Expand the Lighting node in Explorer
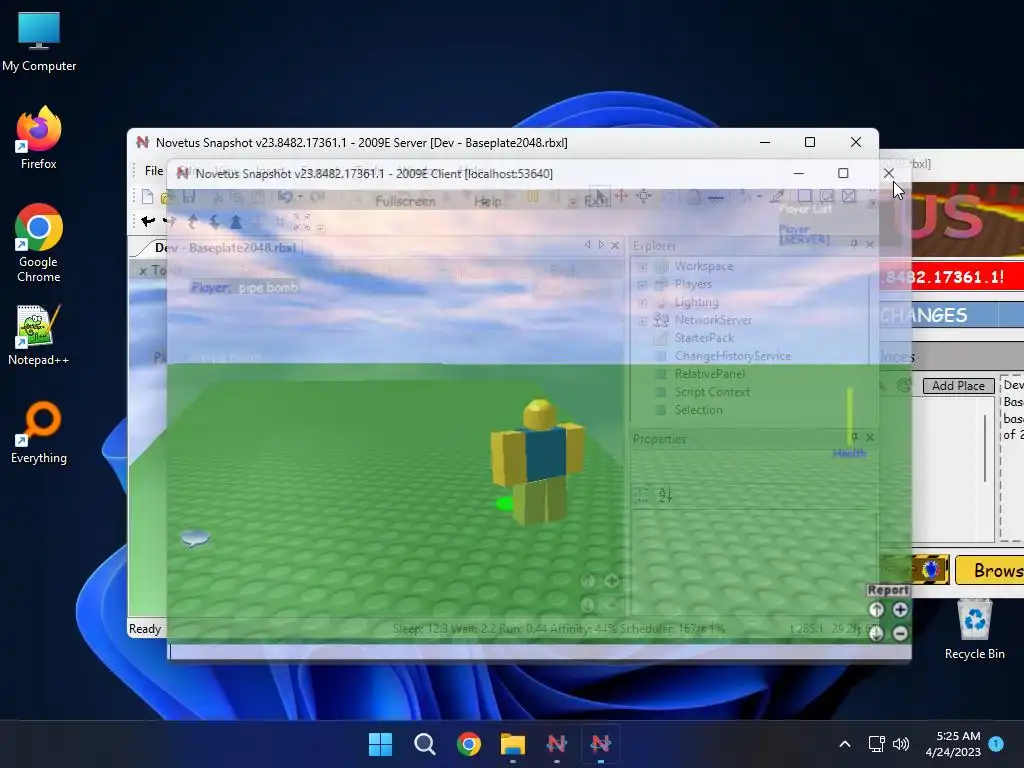 (x=643, y=302)
